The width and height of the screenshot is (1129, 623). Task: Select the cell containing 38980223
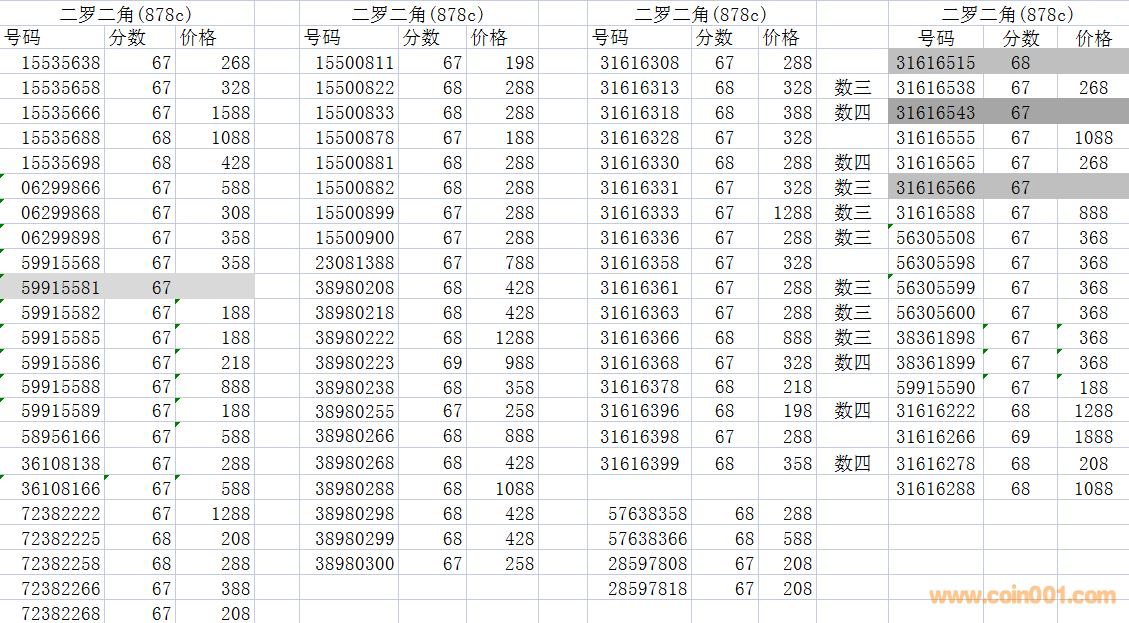355,362
